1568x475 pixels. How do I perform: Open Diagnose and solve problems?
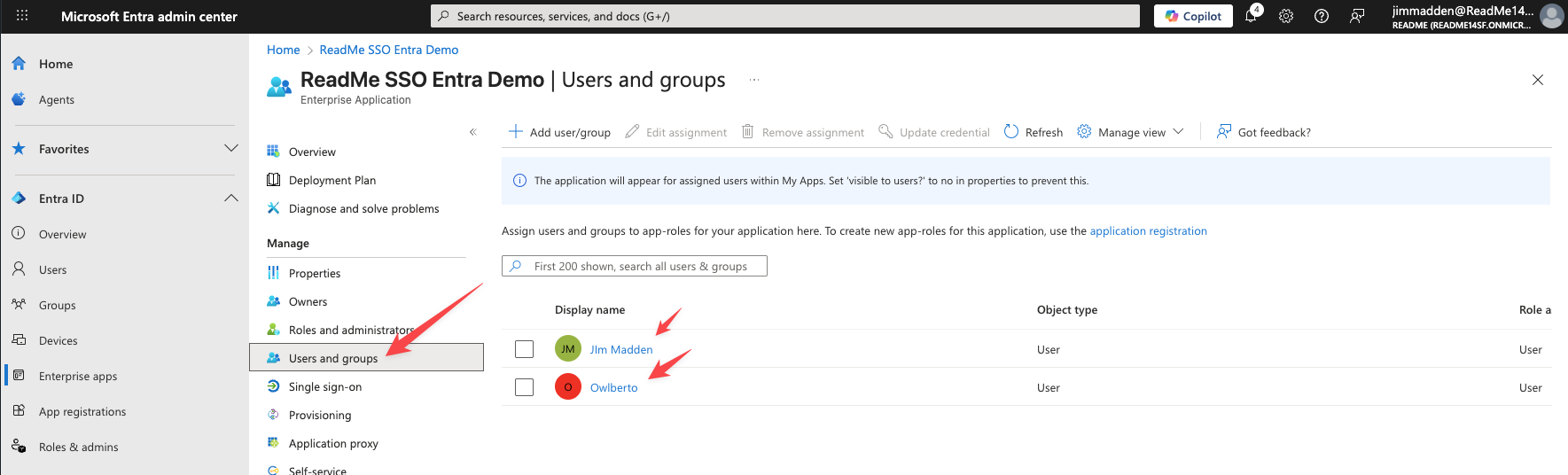(366, 208)
